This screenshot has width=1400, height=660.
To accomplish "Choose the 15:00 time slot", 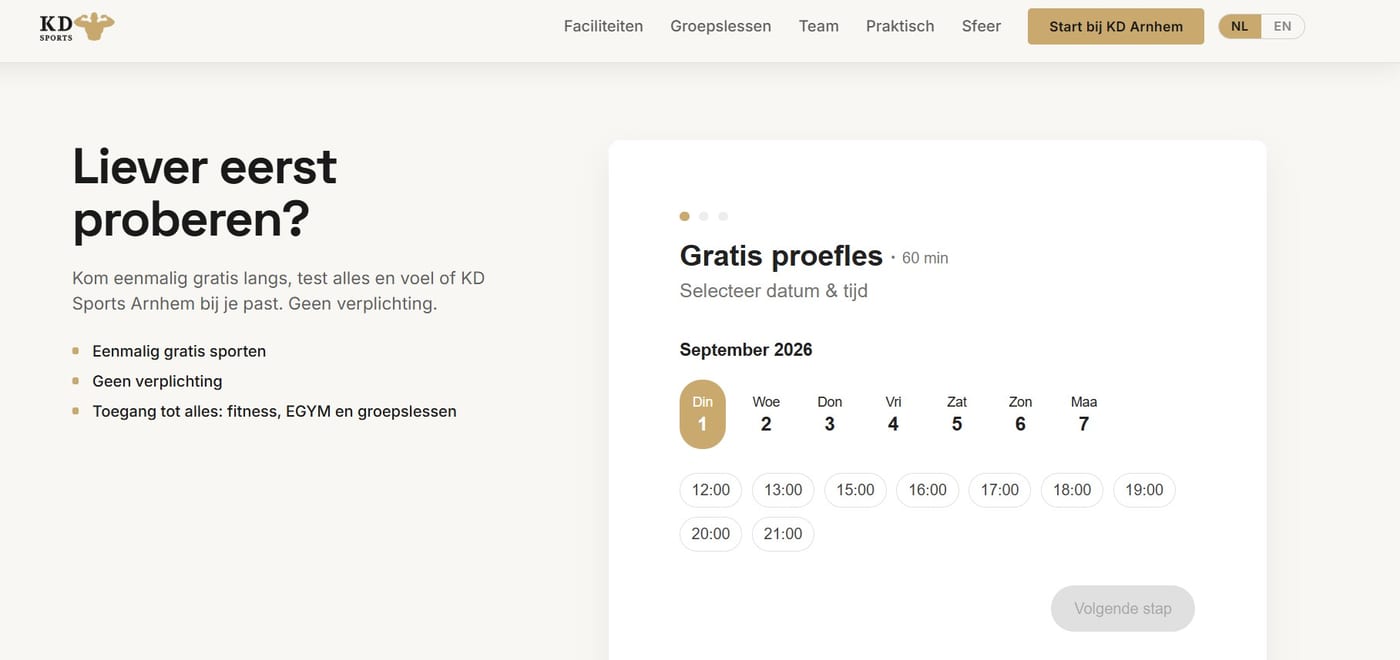I will [855, 490].
